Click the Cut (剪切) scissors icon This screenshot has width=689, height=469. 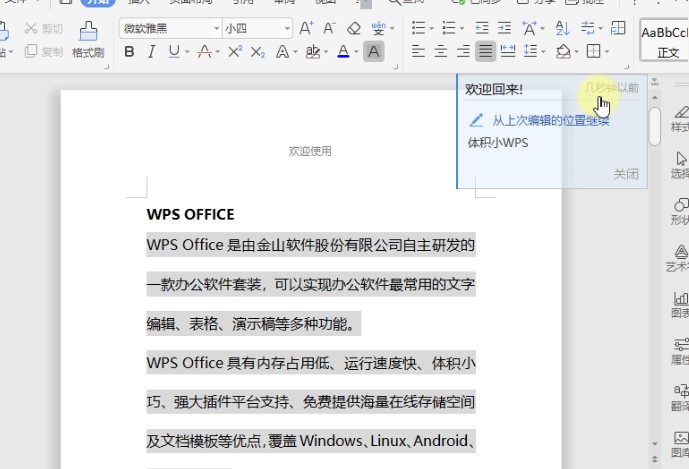(x=31, y=29)
